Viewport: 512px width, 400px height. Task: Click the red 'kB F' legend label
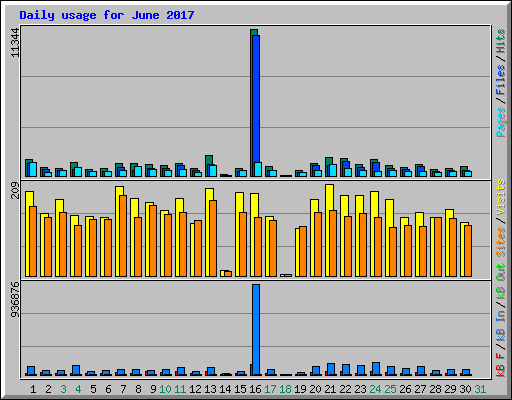[501, 365]
